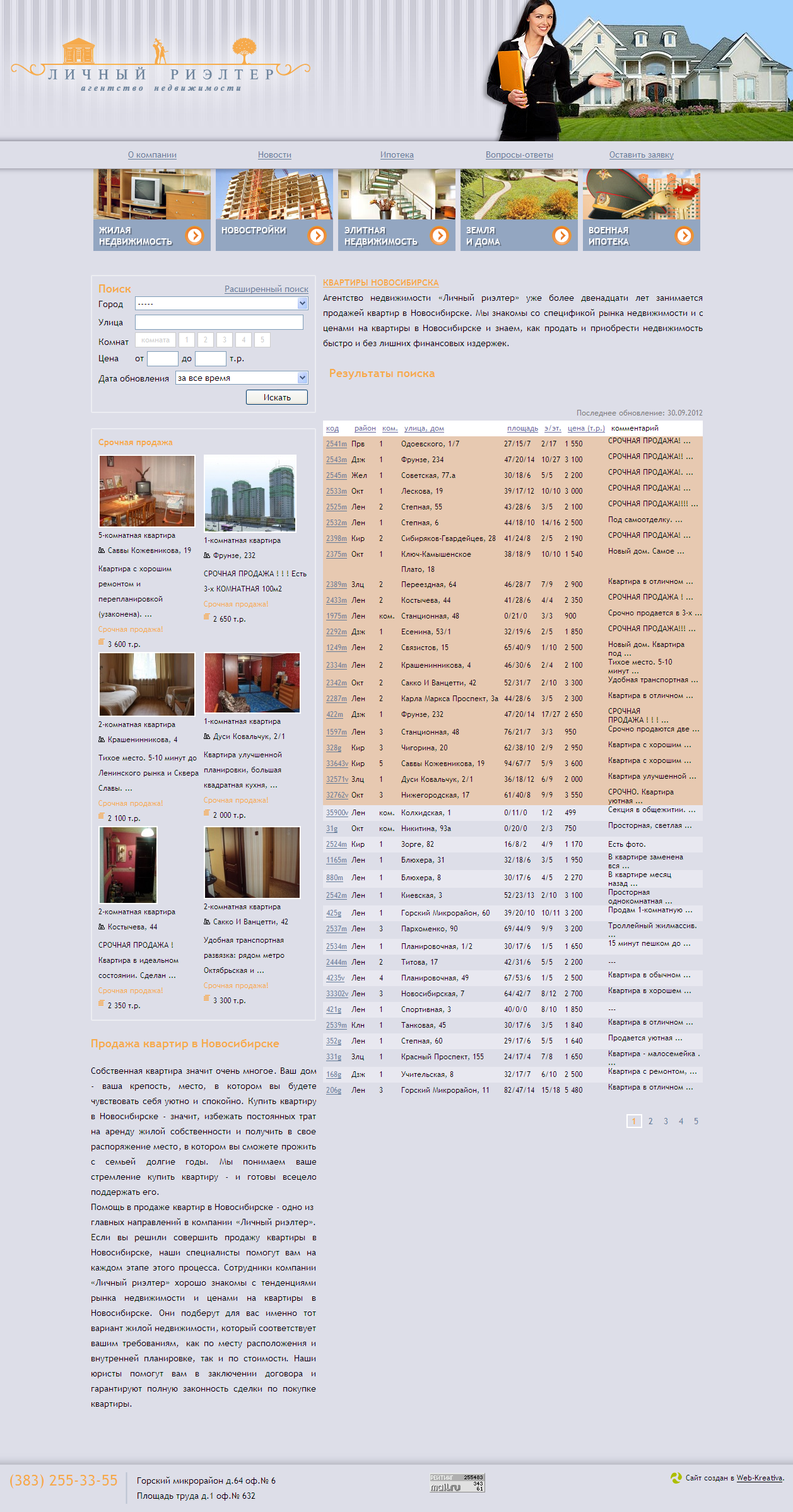This screenshot has width=793, height=1512.
Task: Toggle the 3-room filter button
Action: tap(225, 340)
